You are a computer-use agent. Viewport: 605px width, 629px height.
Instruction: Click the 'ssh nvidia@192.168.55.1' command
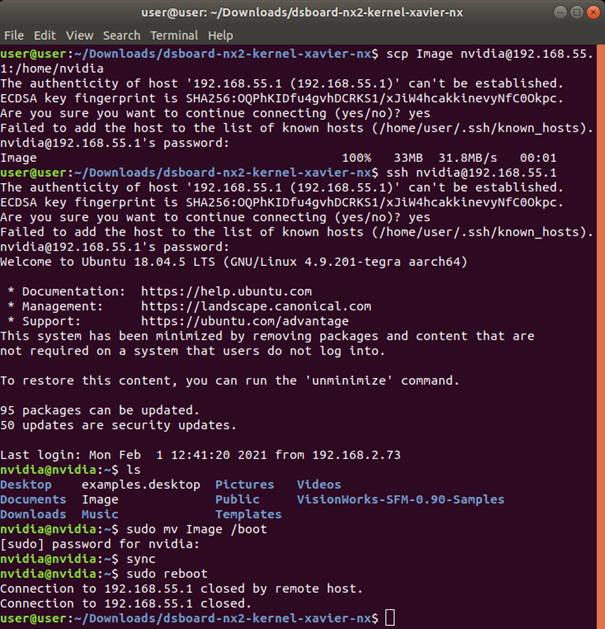click(x=471, y=172)
